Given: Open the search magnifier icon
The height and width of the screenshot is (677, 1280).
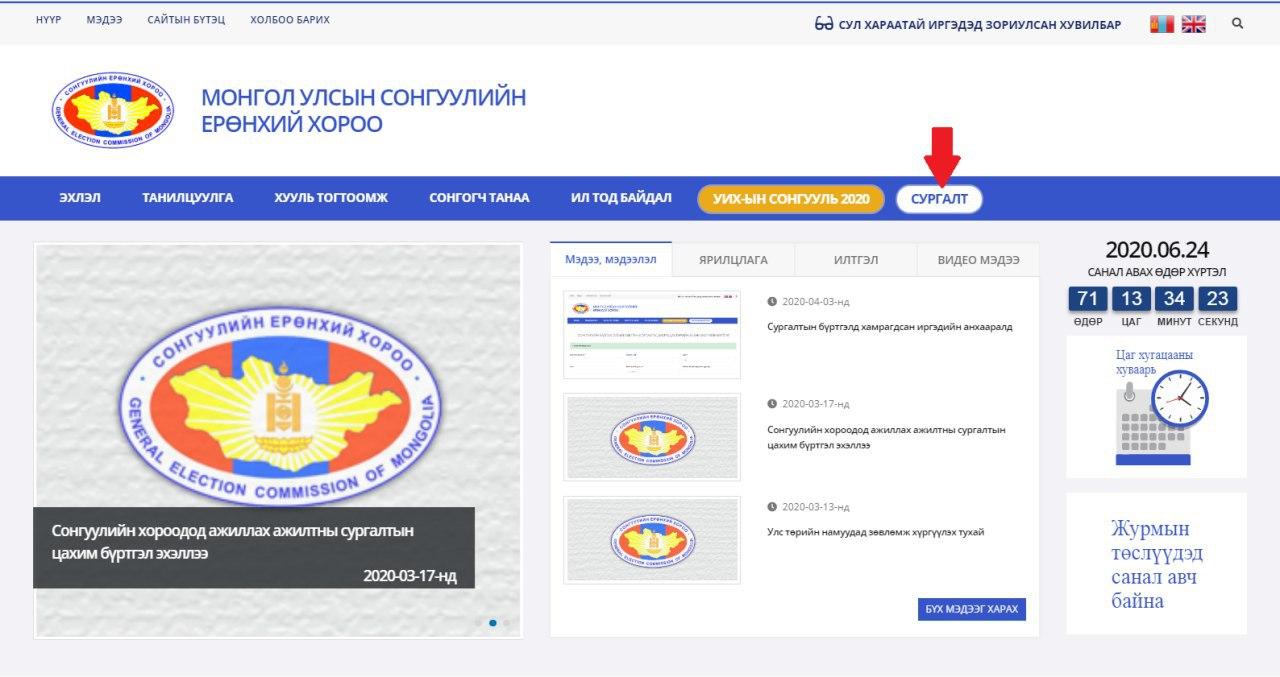Looking at the screenshot, I should (1238, 23).
